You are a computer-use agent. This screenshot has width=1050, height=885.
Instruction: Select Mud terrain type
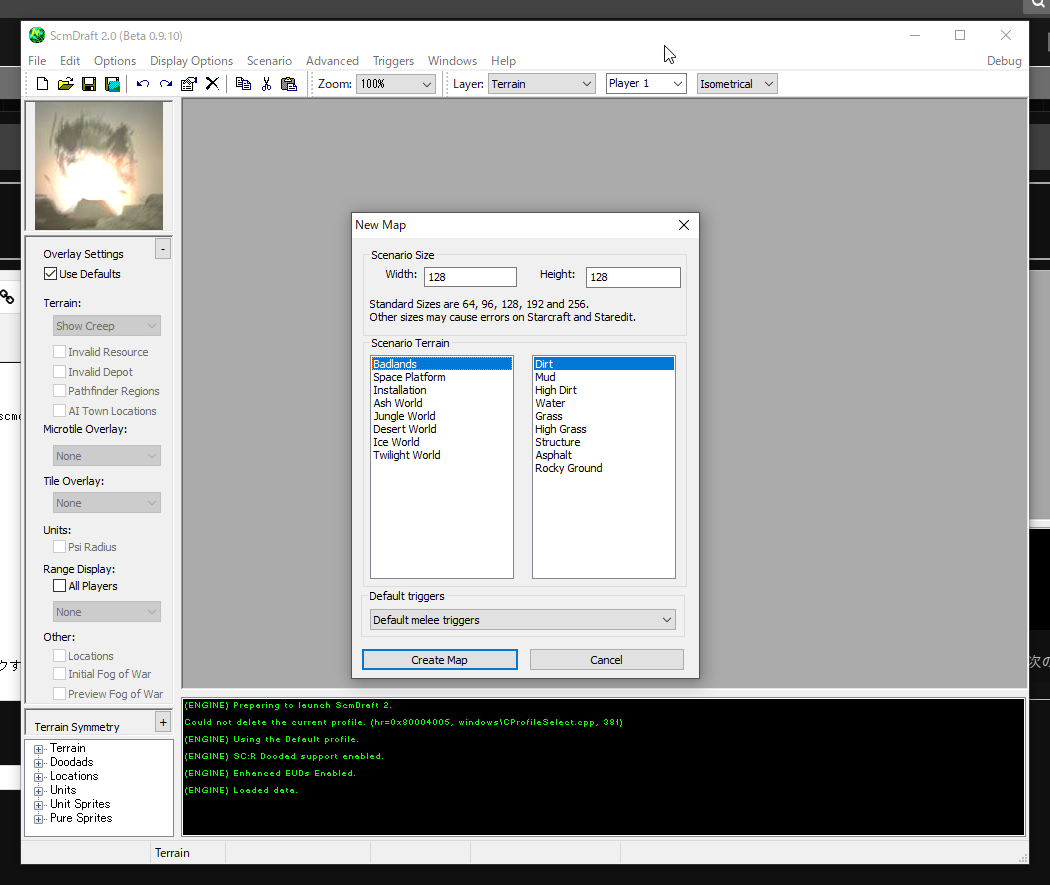coord(604,377)
